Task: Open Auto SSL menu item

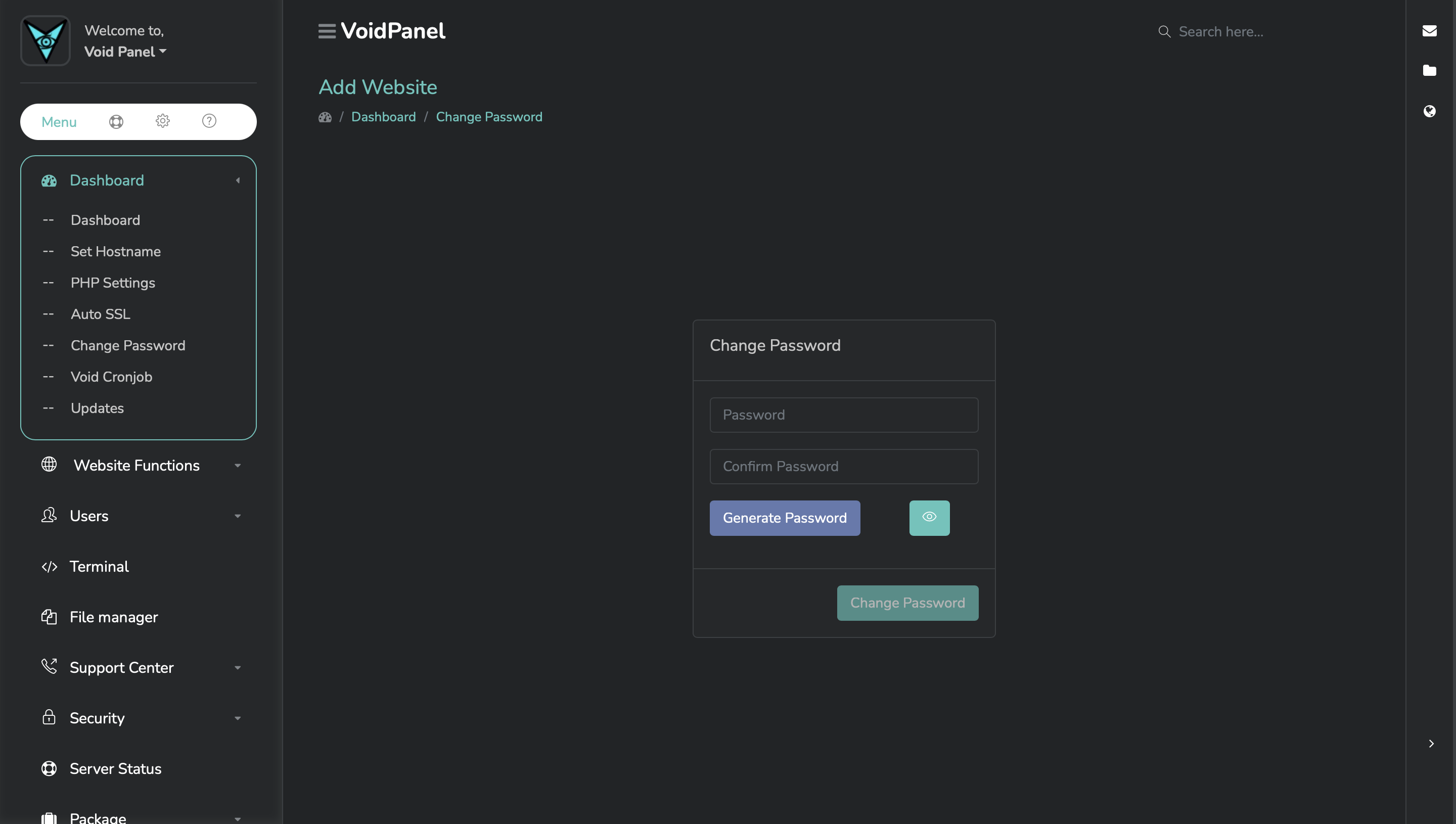Action: (x=100, y=314)
